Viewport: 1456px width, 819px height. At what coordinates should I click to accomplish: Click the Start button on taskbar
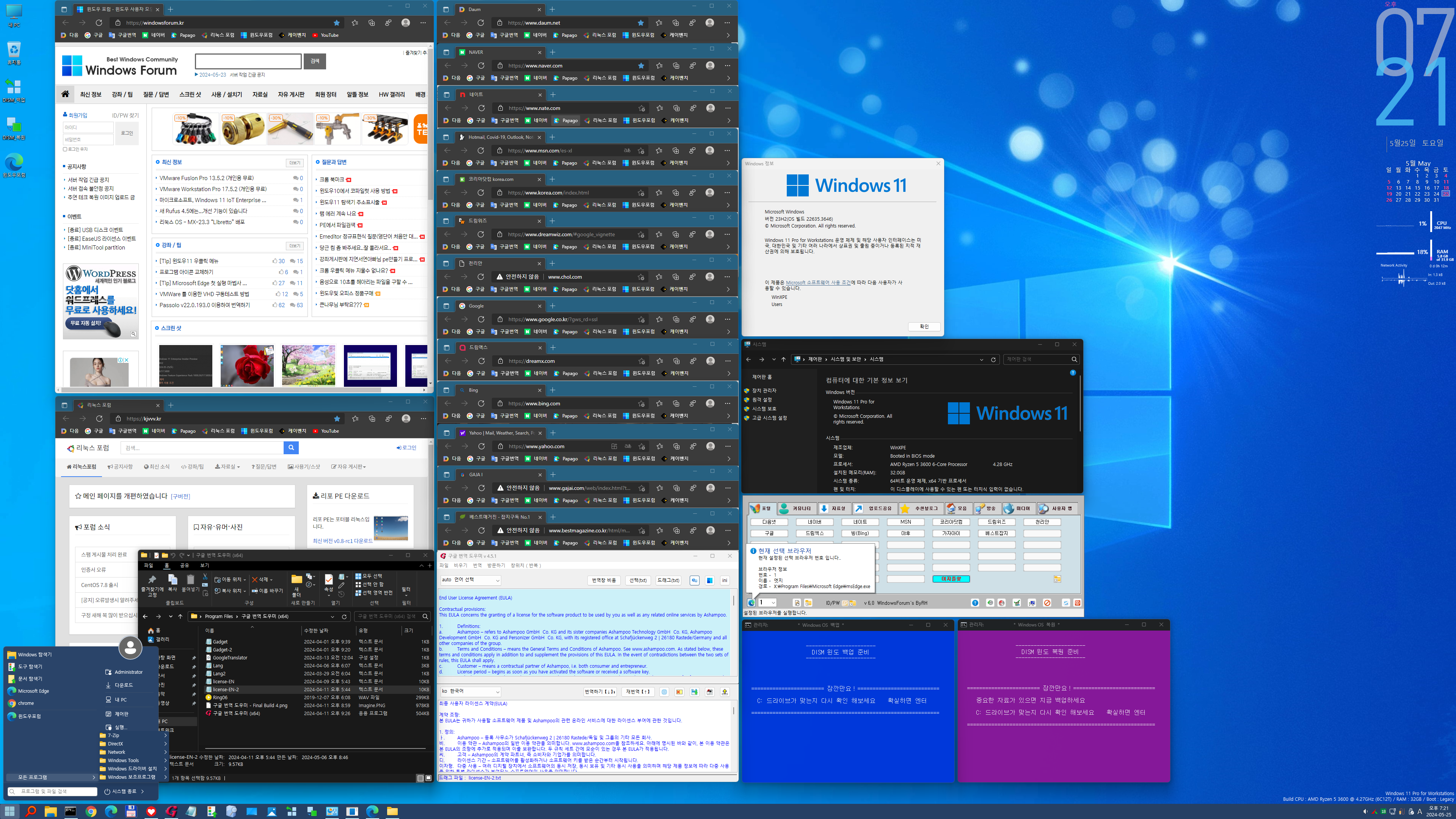tap(10, 811)
